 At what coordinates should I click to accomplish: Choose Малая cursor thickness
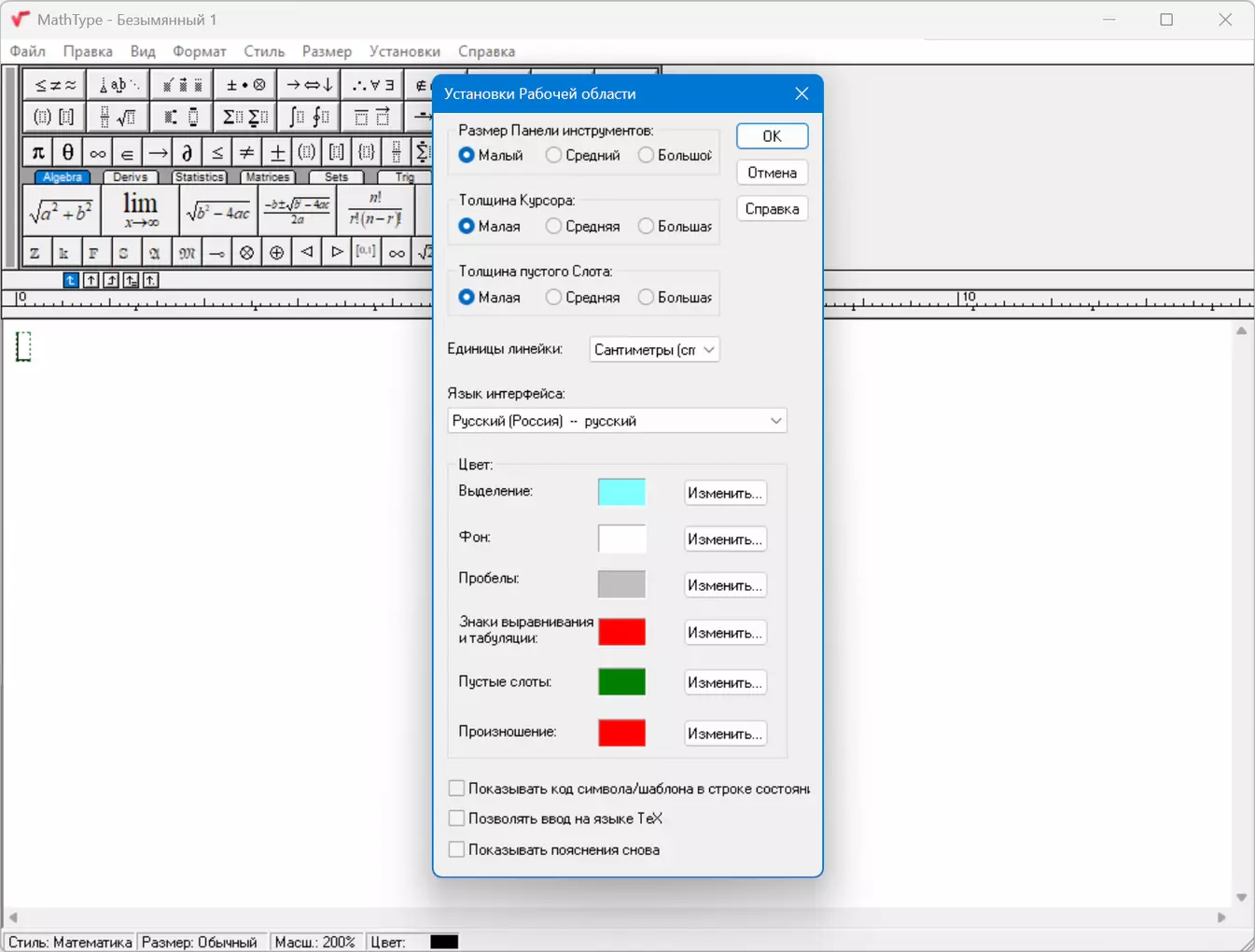click(490, 226)
